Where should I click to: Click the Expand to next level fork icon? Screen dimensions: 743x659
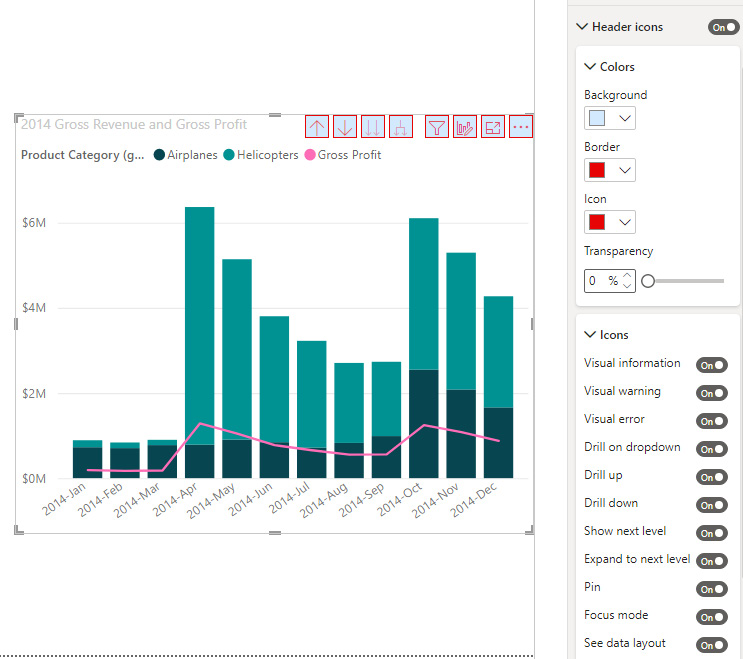[x=401, y=127]
